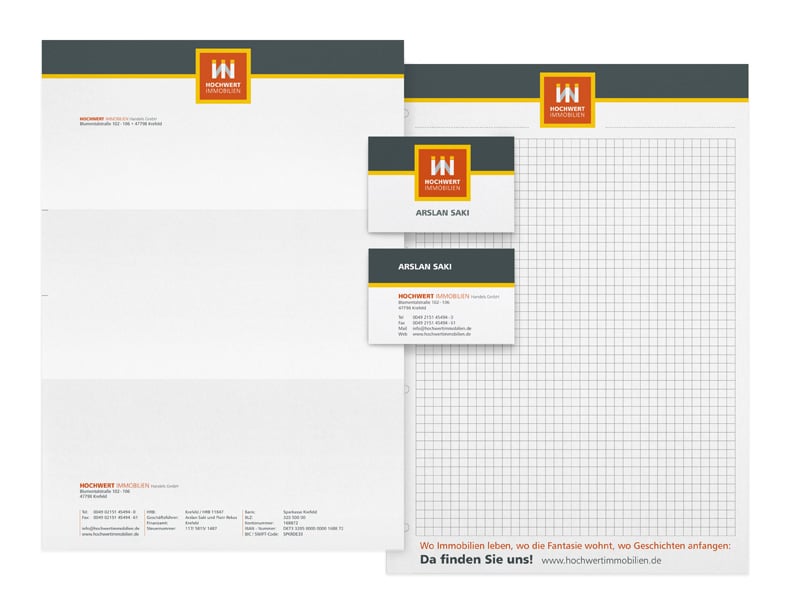Viewport: 800px width, 608px height.
Task: Click the orange logo on the front business card
Action: point(442,173)
